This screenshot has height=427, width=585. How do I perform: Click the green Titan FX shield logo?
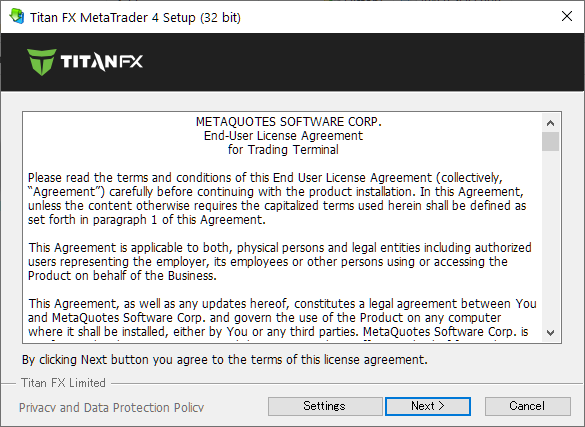click(x=42, y=62)
